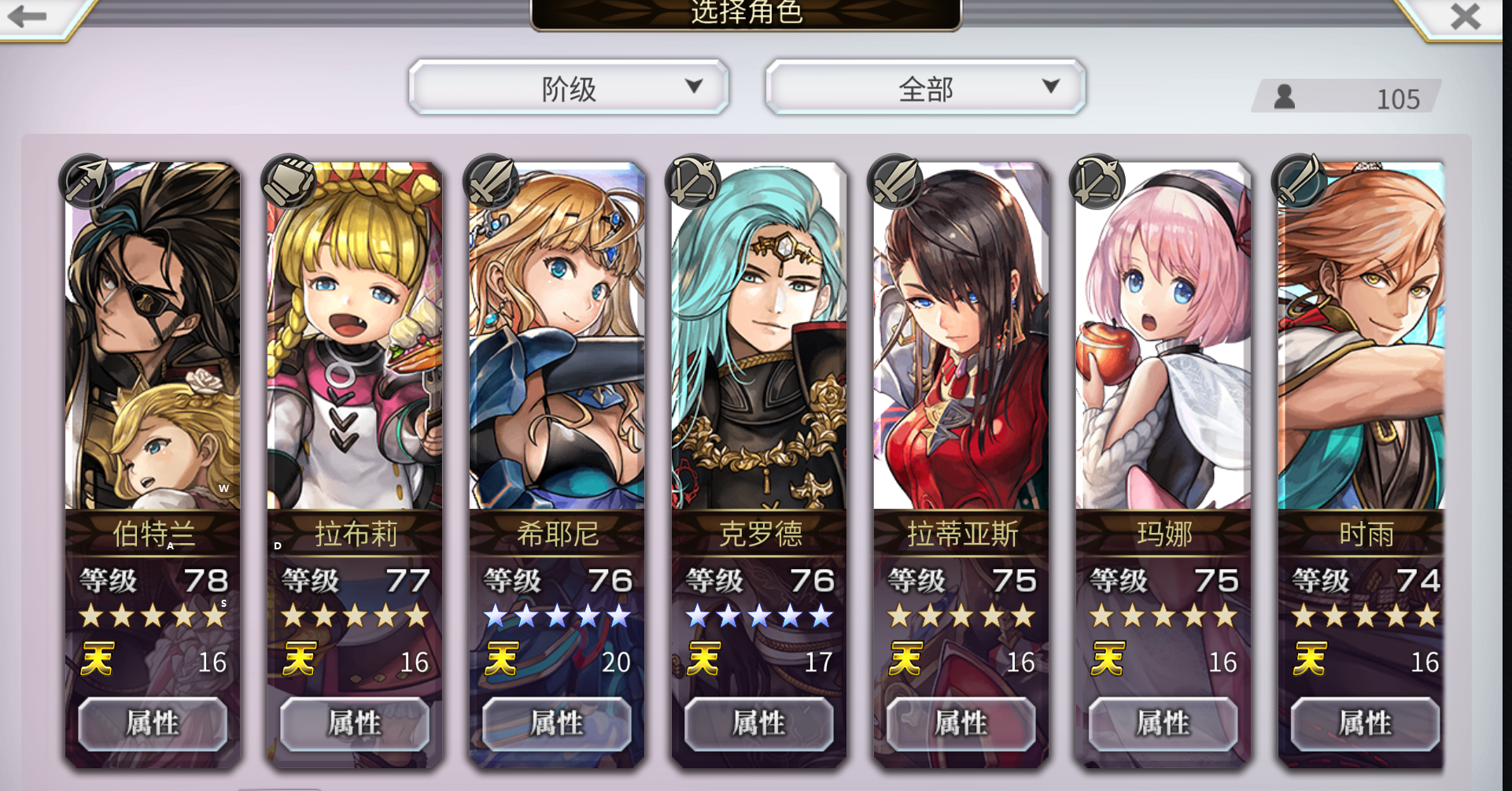Click the bow weapon icon on 克罗德's card

(x=693, y=181)
